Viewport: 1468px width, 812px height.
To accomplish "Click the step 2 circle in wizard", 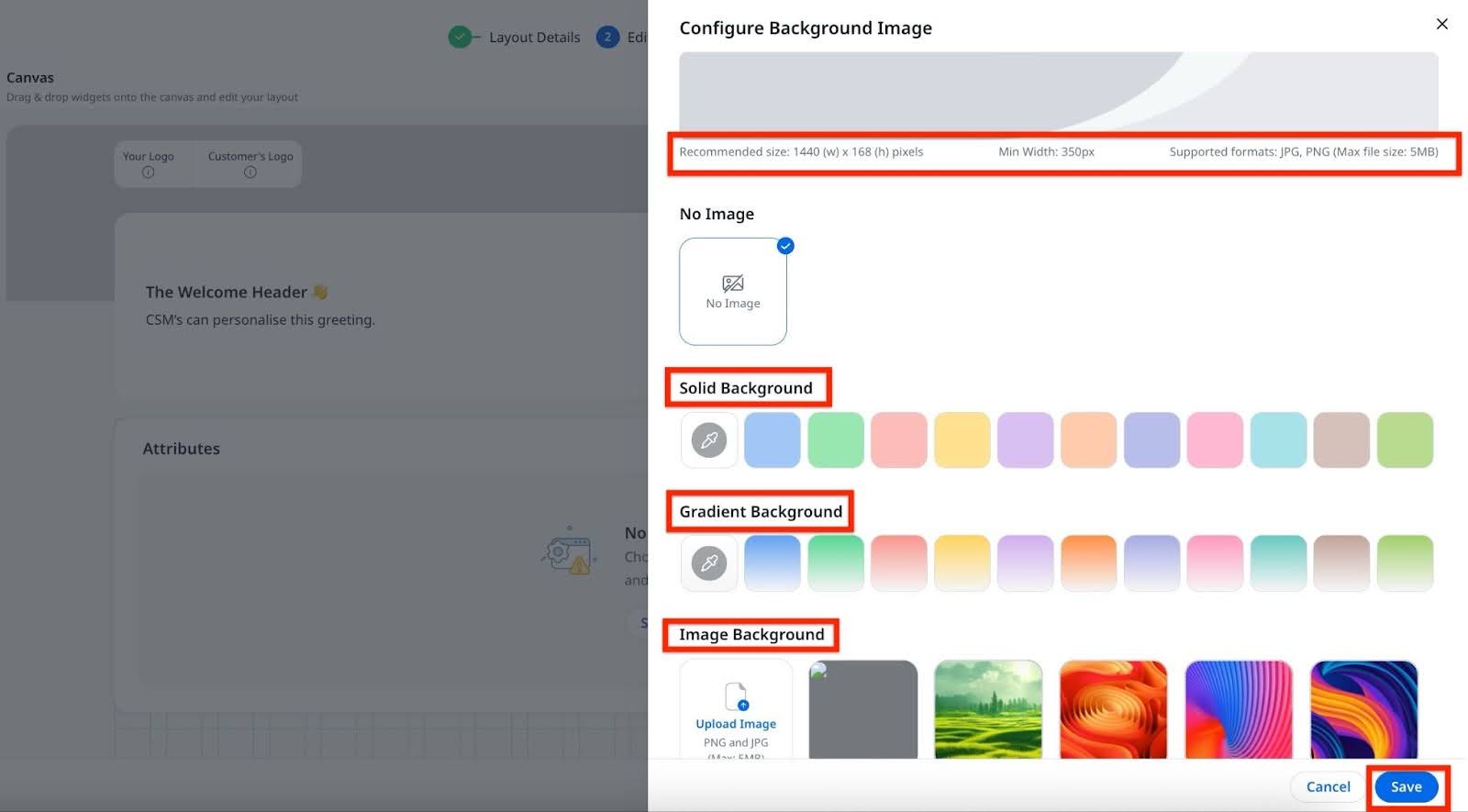I will click(607, 37).
